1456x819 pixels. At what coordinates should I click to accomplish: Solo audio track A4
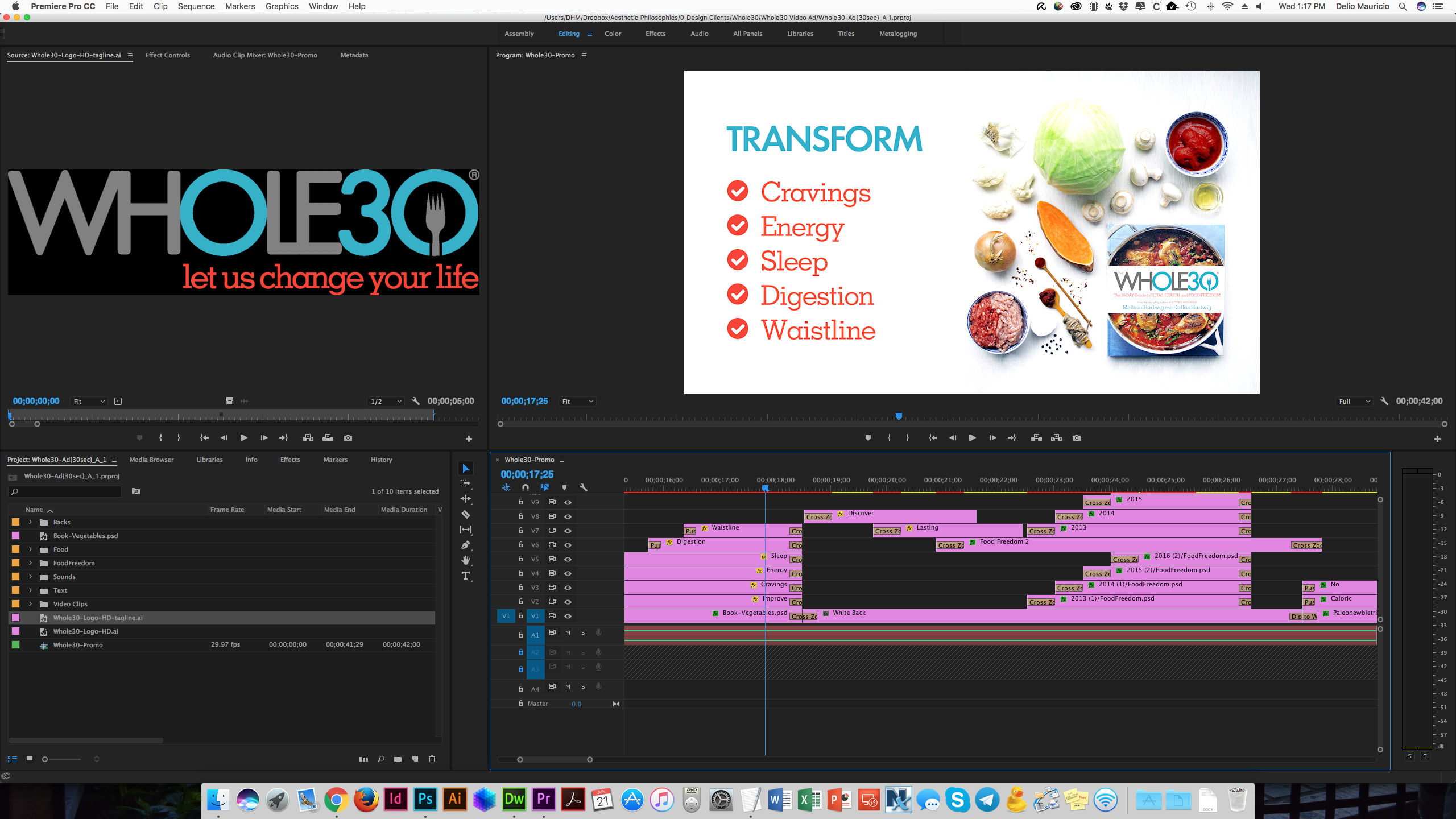pyautogui.click(x=583, y=686)
